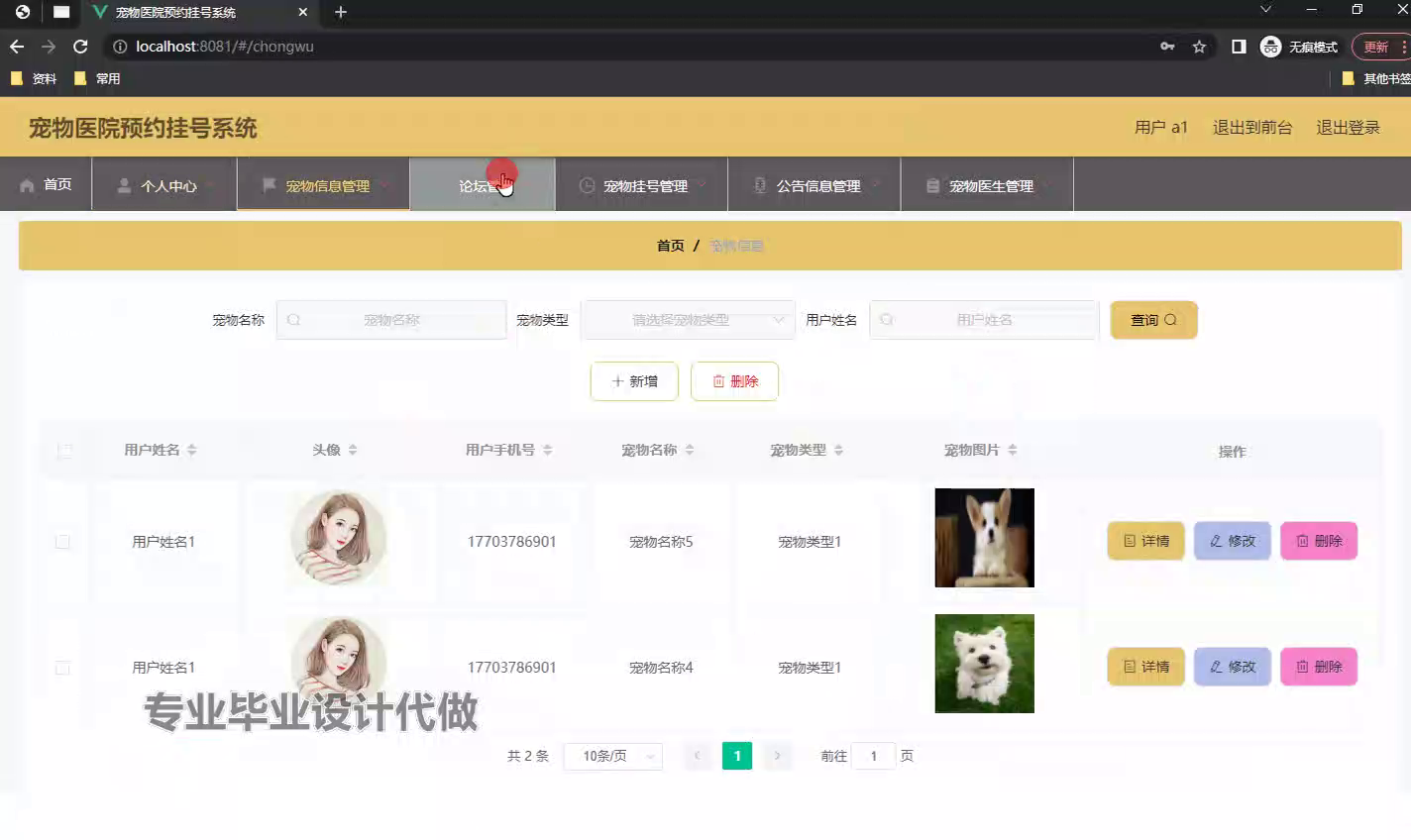Screen dimensions: 1411x840
Task: Go to 首页 in navigation menu
Action: 46,184
